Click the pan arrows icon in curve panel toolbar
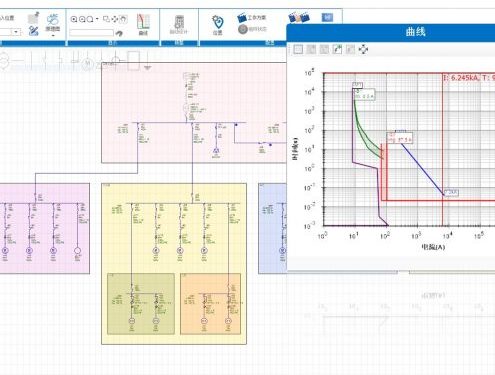This screenshot has height=375, width=495. click(363, 50)
